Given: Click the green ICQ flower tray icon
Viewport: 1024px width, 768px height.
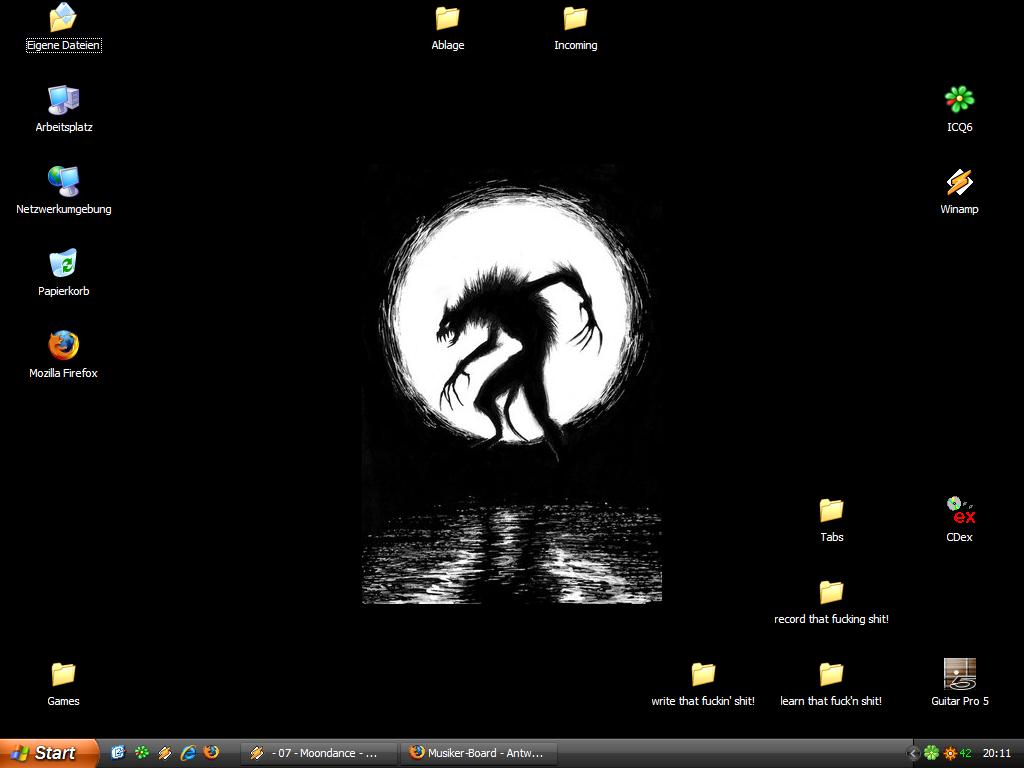Looking at the screenshot, I should (931, 753).
